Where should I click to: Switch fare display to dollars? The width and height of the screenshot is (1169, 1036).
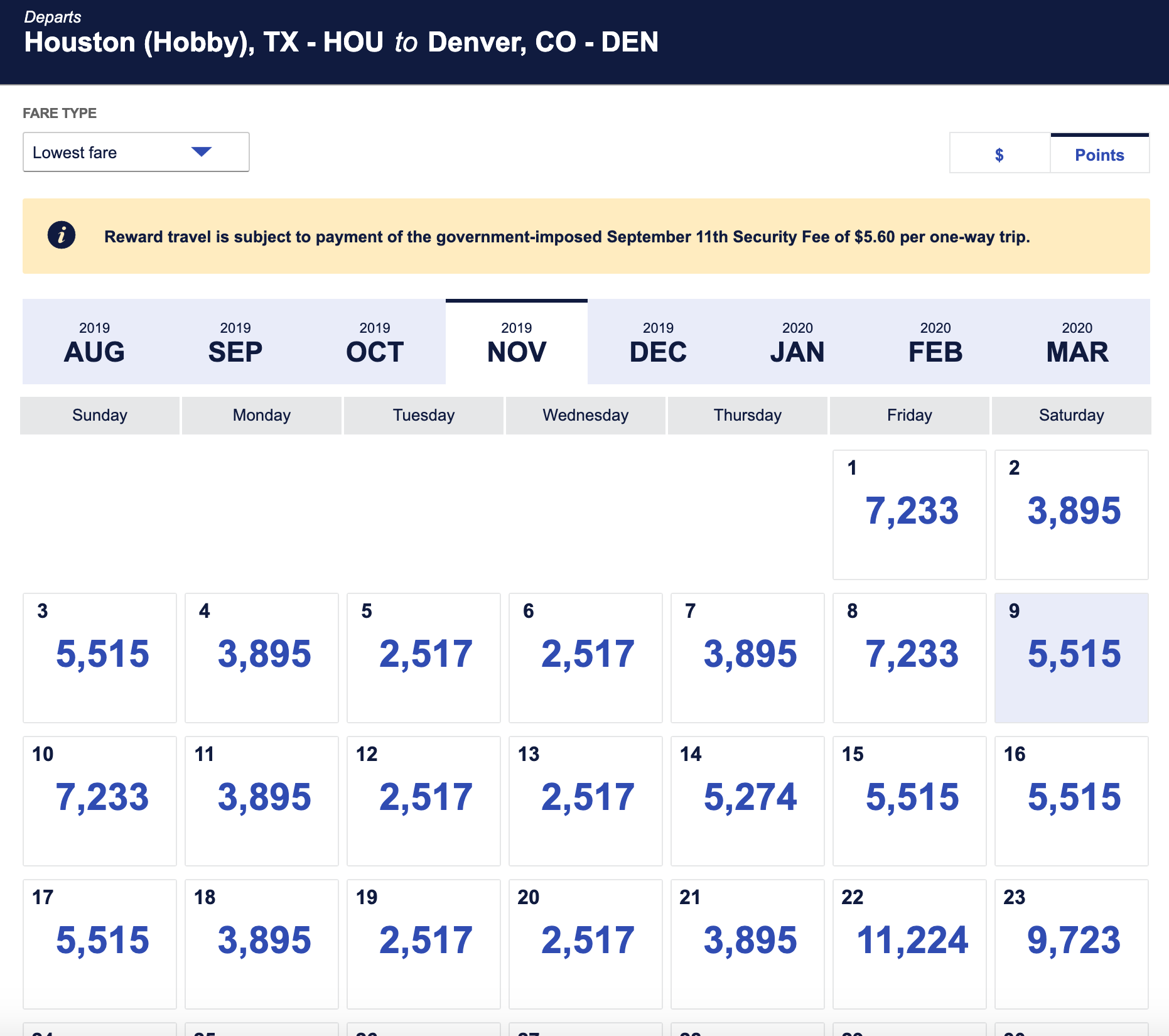999,154
